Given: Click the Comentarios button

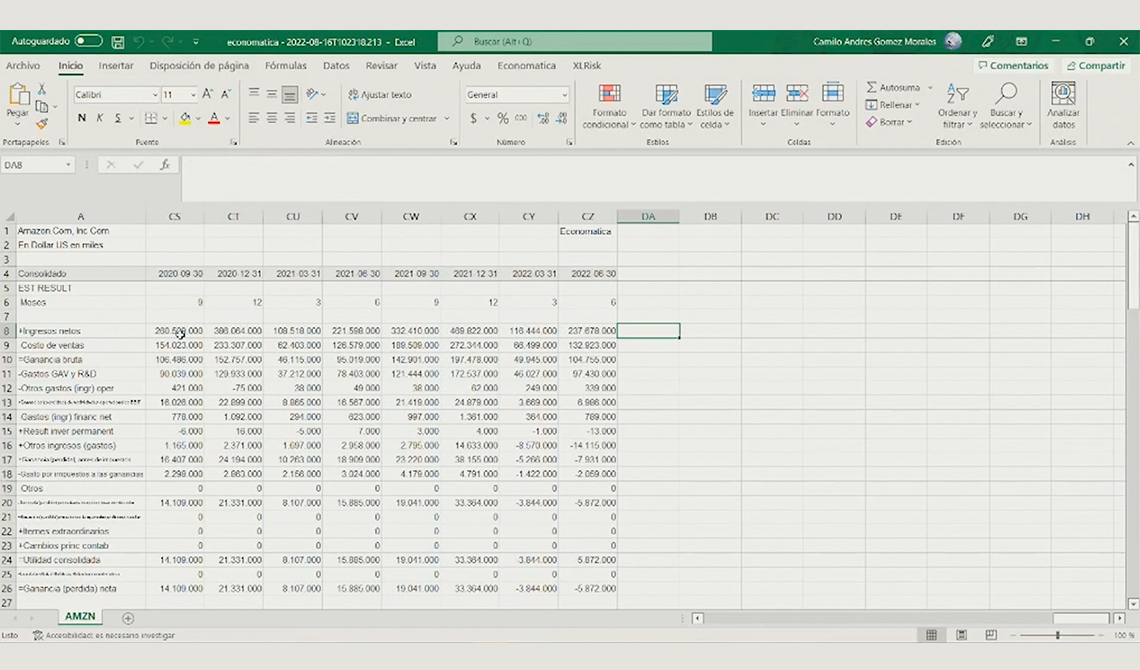Looking at the screenshot, I should pyautogui.click(x=1013, y=65).
